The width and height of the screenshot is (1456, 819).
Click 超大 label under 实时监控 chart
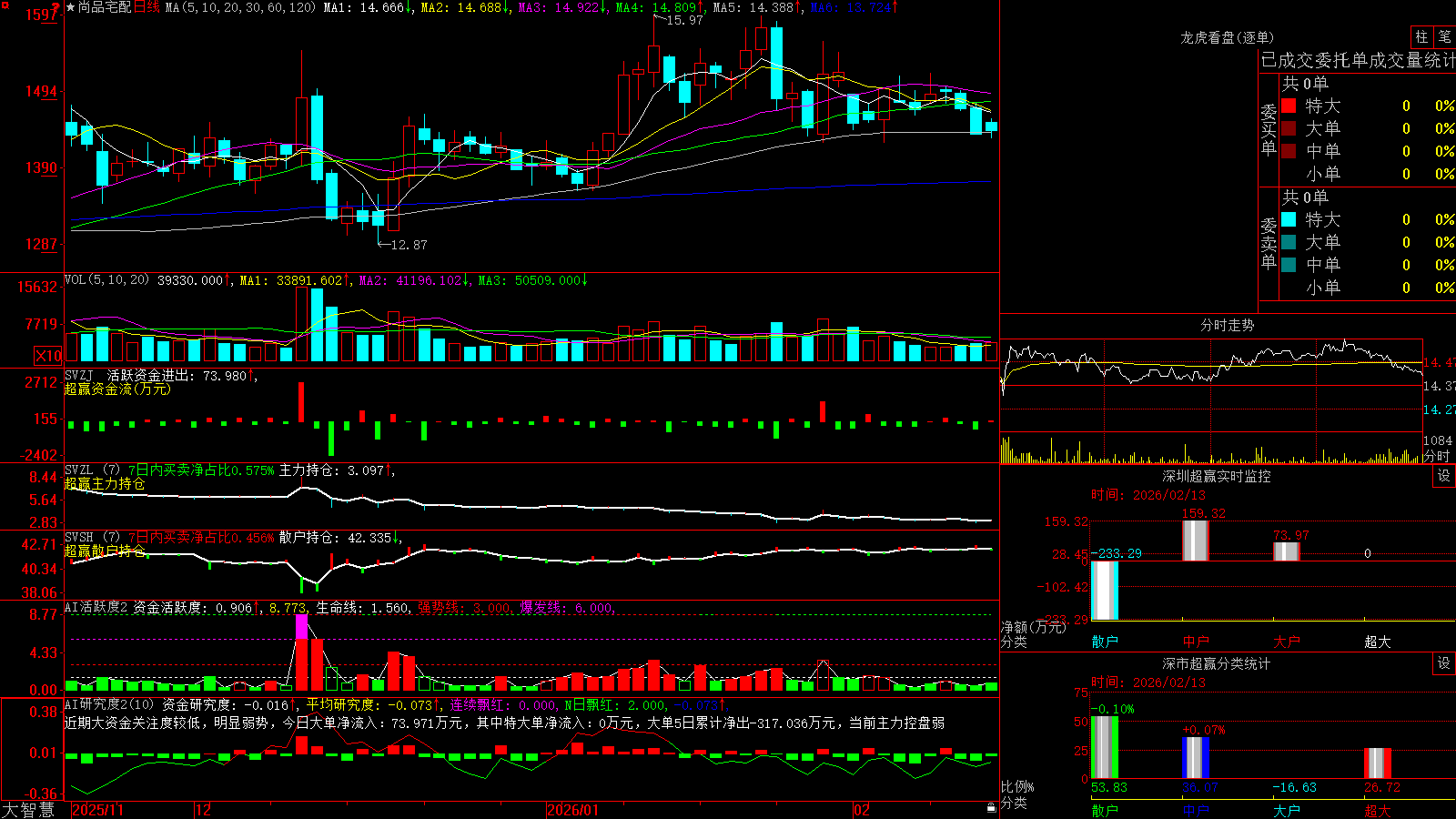click(x=1378, y=642)
